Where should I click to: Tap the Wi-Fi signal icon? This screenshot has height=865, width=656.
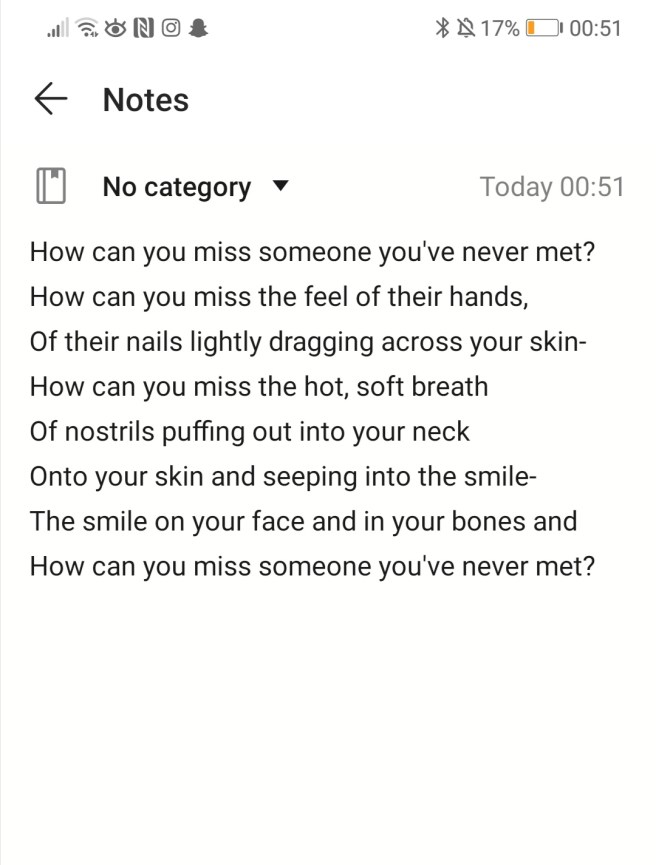(x=88, y=29)
